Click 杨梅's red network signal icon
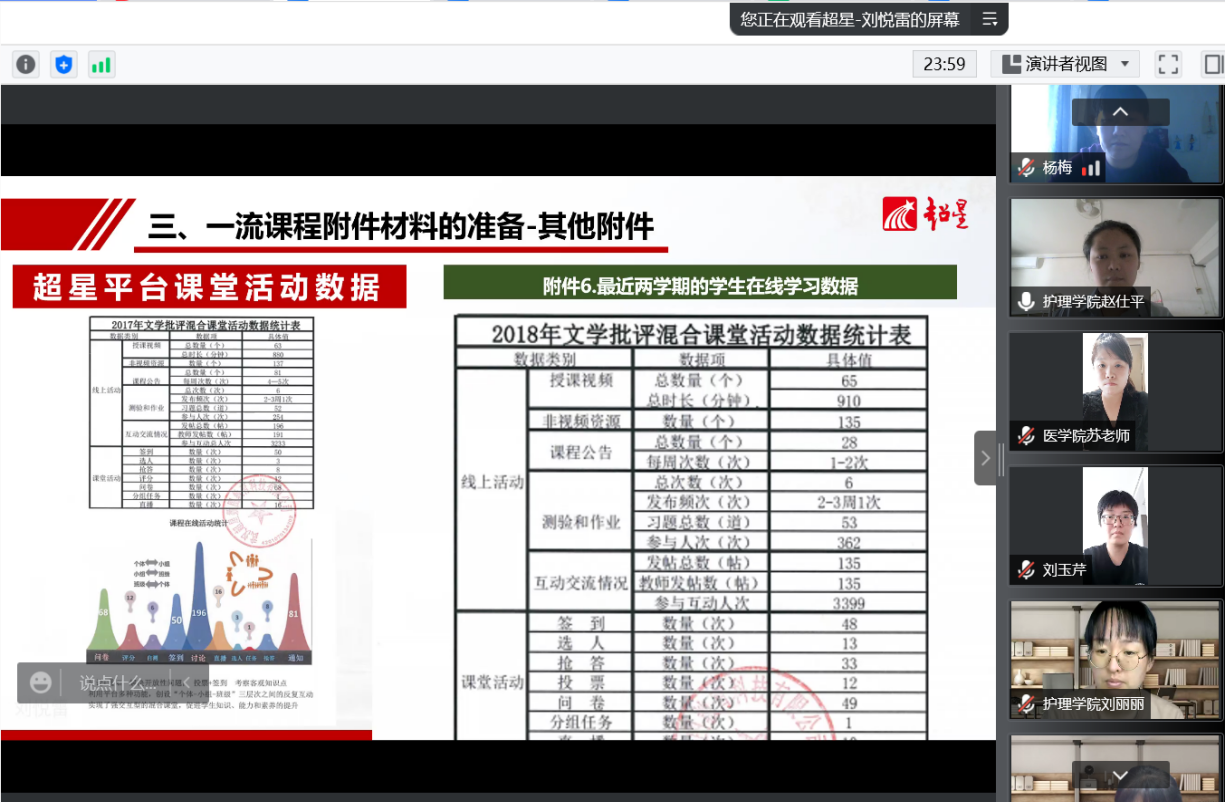 click(x=1091, y=168)
